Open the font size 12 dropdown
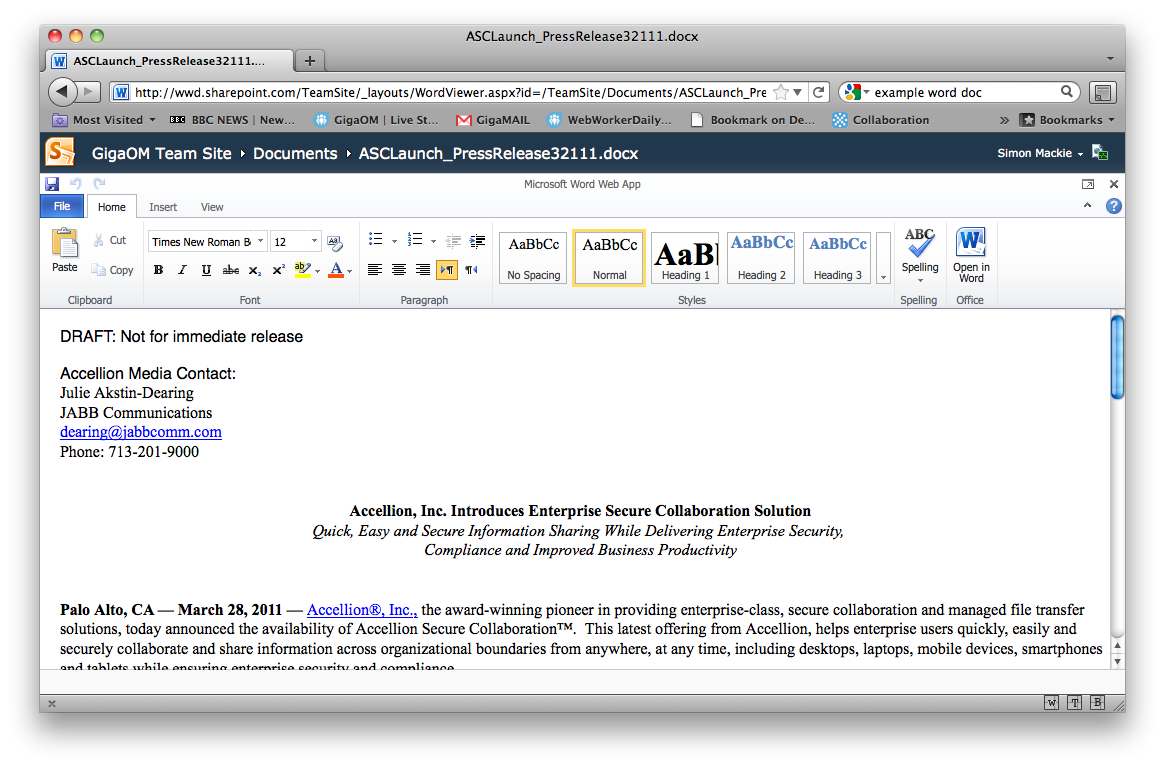 (x=314, y=241)
